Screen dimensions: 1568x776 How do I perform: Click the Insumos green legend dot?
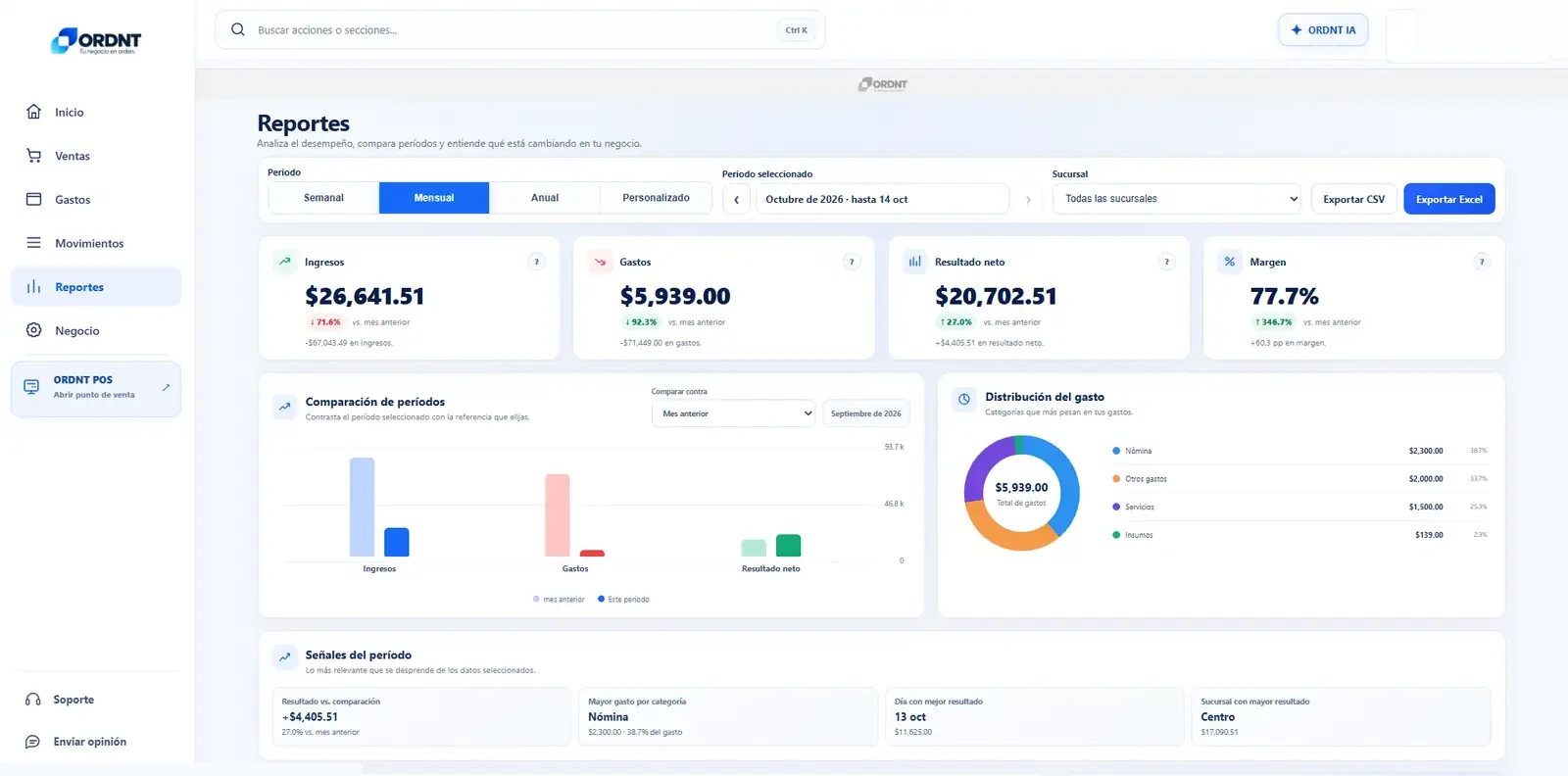[x=1116, y=535]
